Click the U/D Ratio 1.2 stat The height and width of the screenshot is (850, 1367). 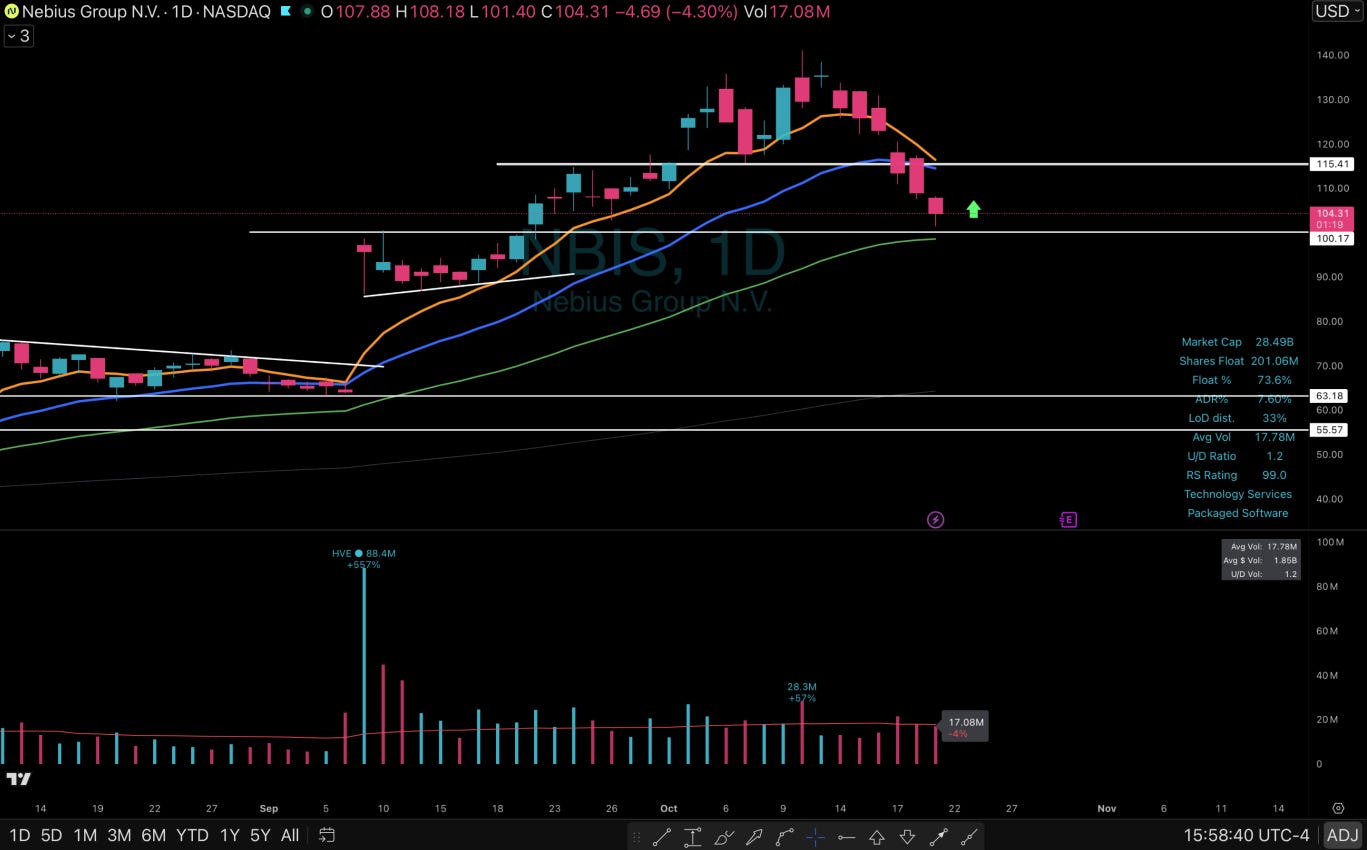1235,456
